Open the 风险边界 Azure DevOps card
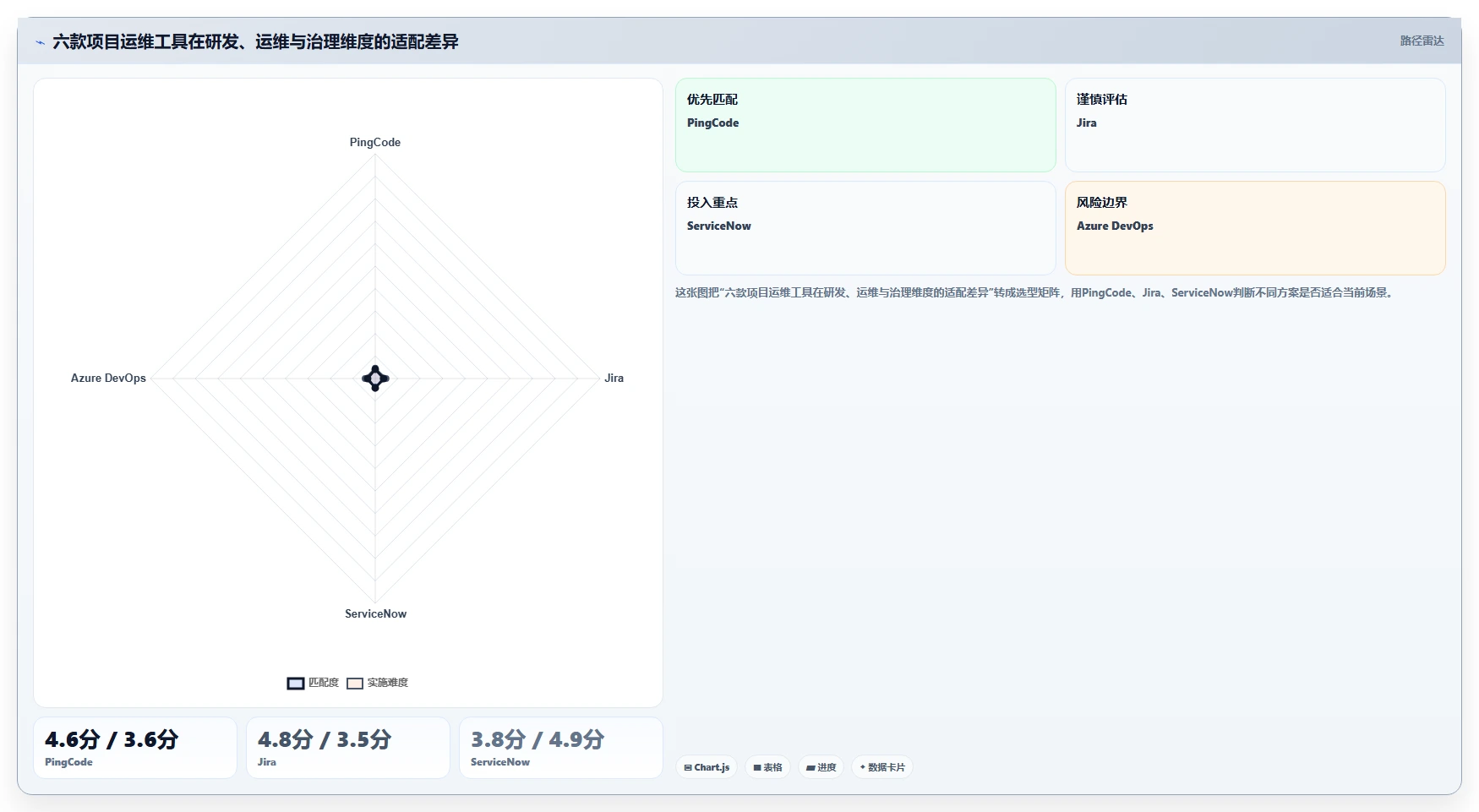Screen dimensions: 1479x812 (1255, 228)
